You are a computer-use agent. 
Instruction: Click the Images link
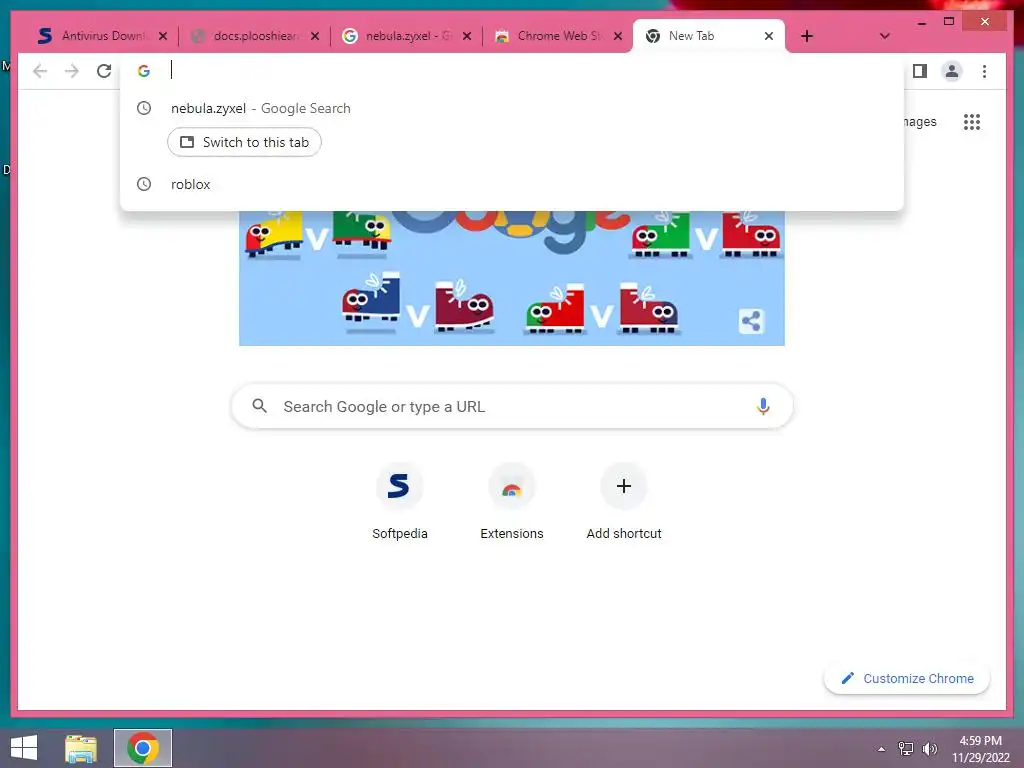(918, 122)
